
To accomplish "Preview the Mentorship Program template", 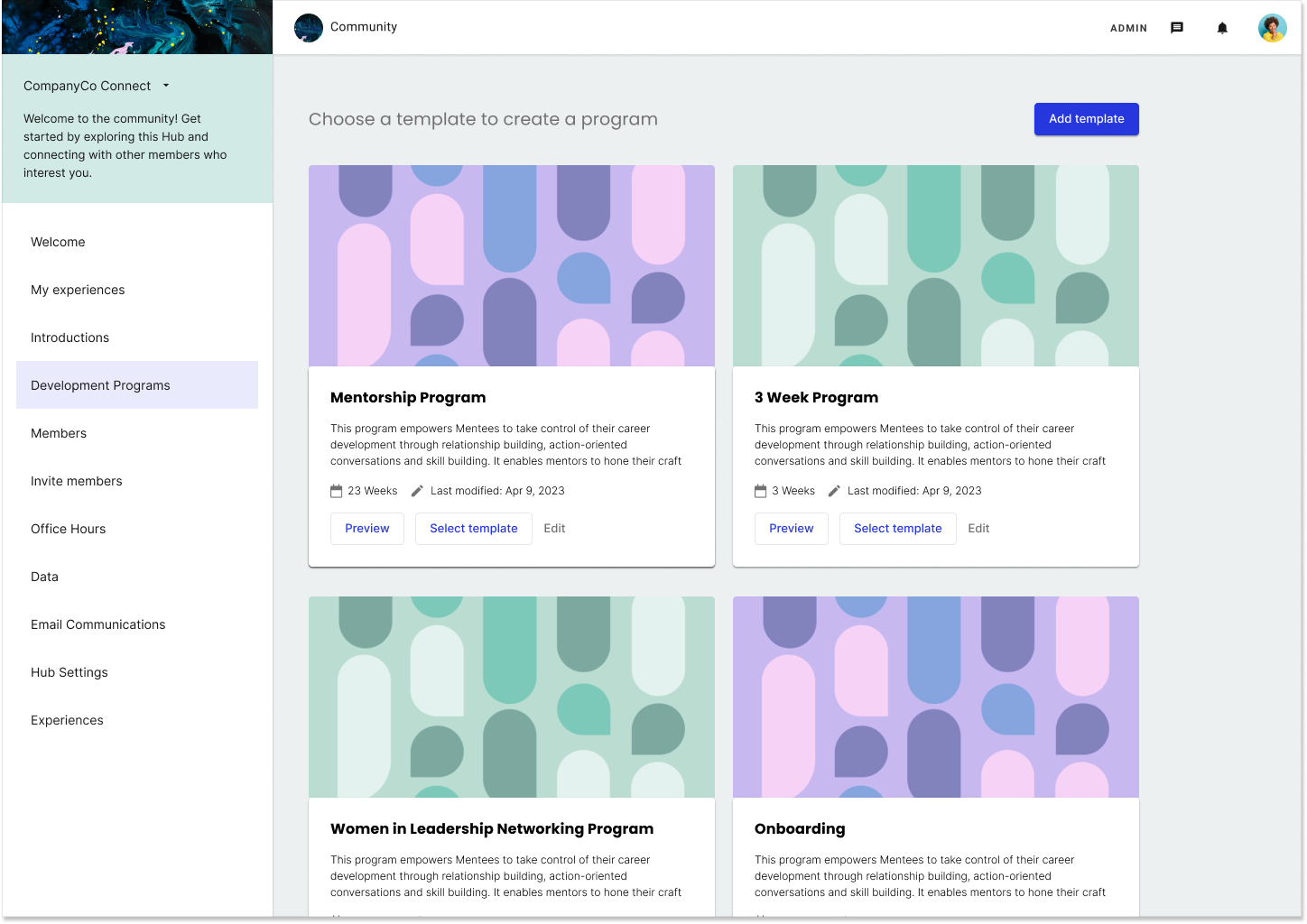I will [366, 528].
